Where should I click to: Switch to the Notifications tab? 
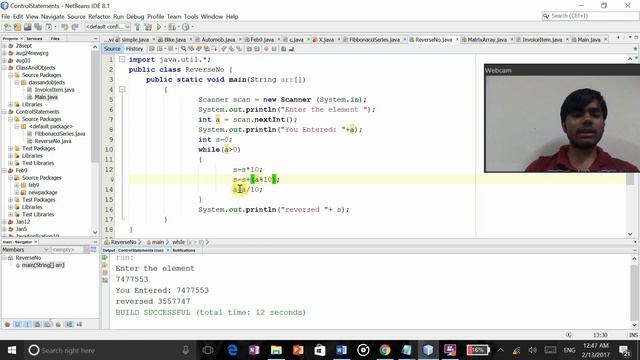coord(184,250)
